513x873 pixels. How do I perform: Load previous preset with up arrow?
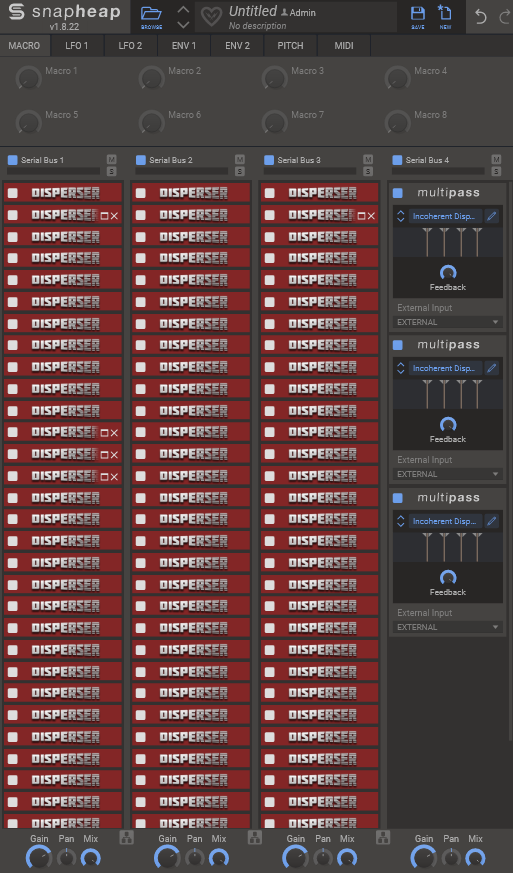[183, 9]
